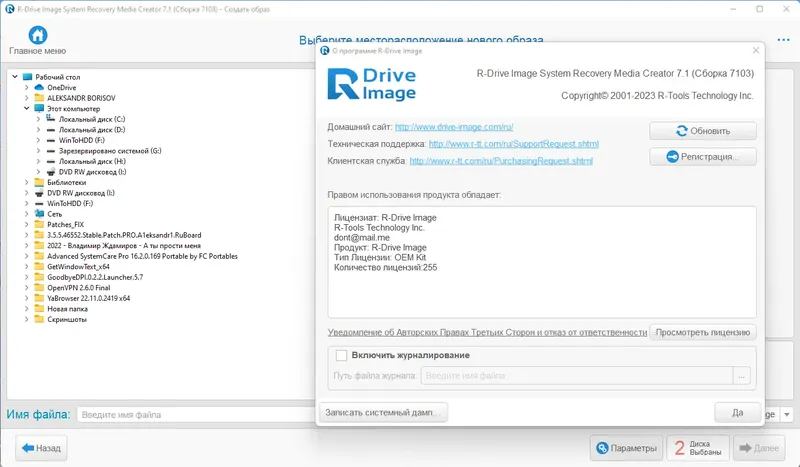Minimize the main R-Drive Image window
The width and height of the screenshot is (800, 467).
pos(733,9)
